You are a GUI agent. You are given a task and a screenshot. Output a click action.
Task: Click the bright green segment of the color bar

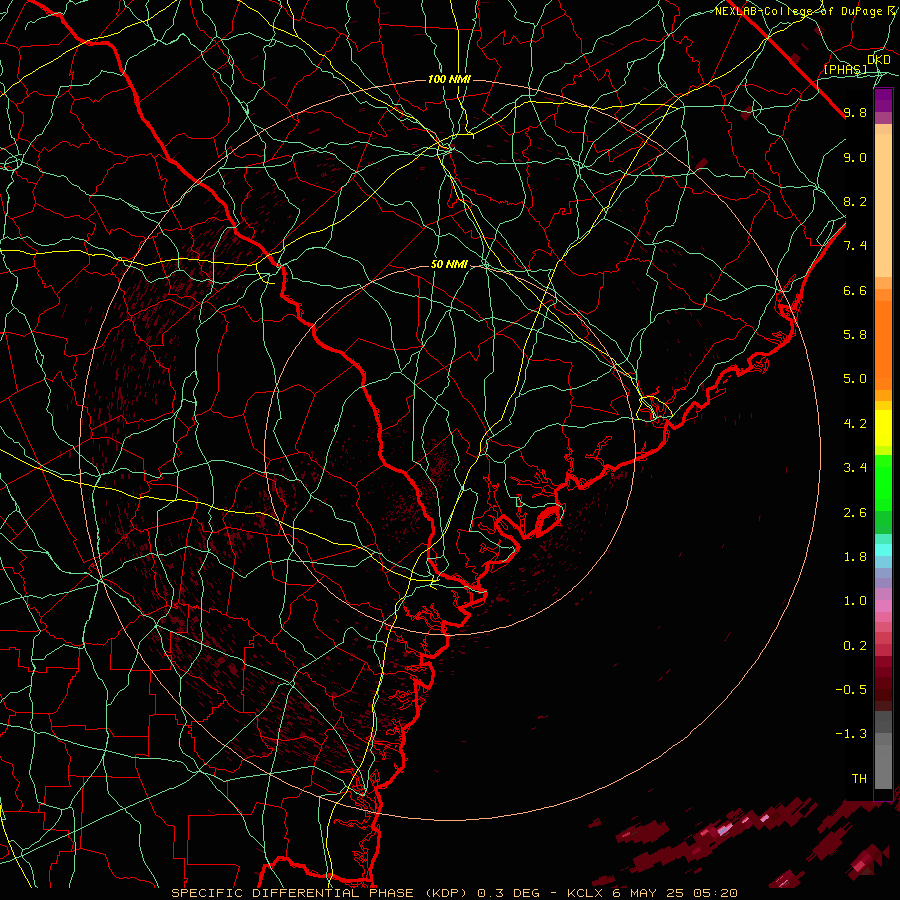pyautogui.click(x=883, y=483)
